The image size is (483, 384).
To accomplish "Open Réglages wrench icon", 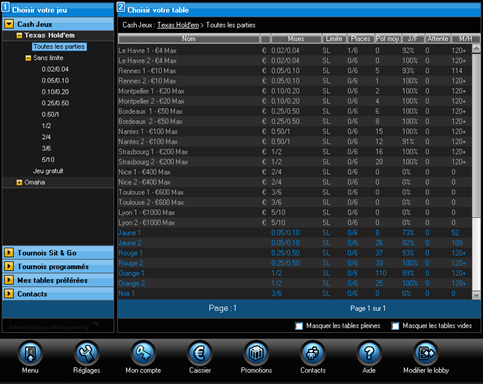I will click(x=87, y=353).
